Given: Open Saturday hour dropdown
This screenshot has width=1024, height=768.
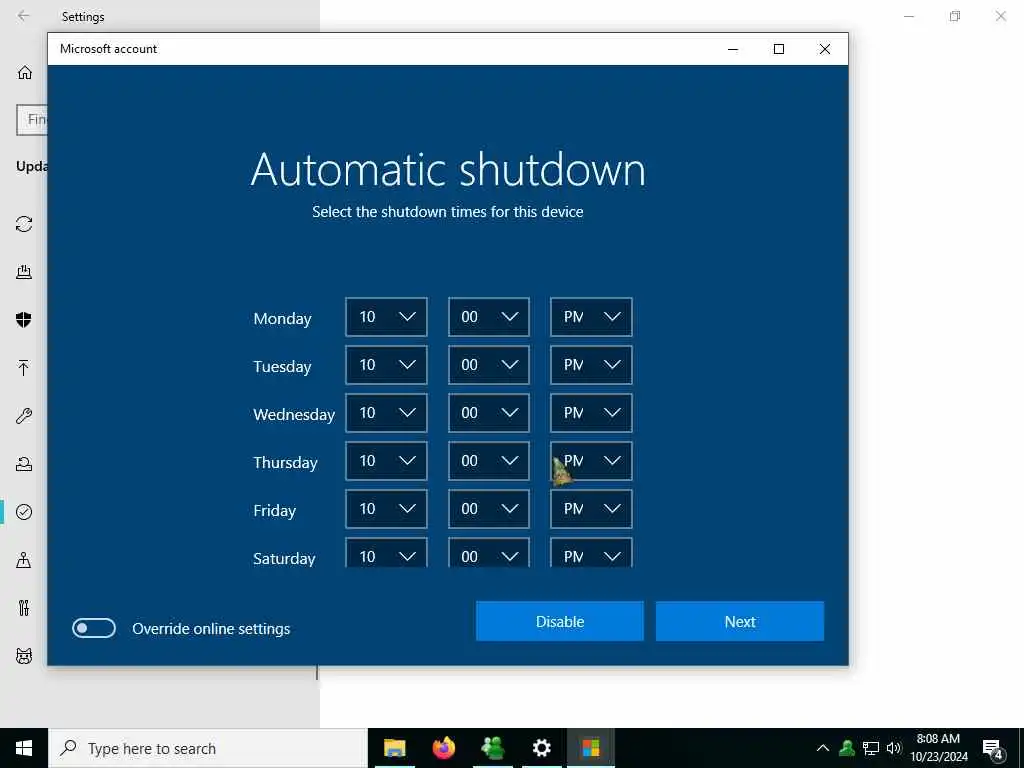Looking at the screenshot, I should (x=387, y=552).
